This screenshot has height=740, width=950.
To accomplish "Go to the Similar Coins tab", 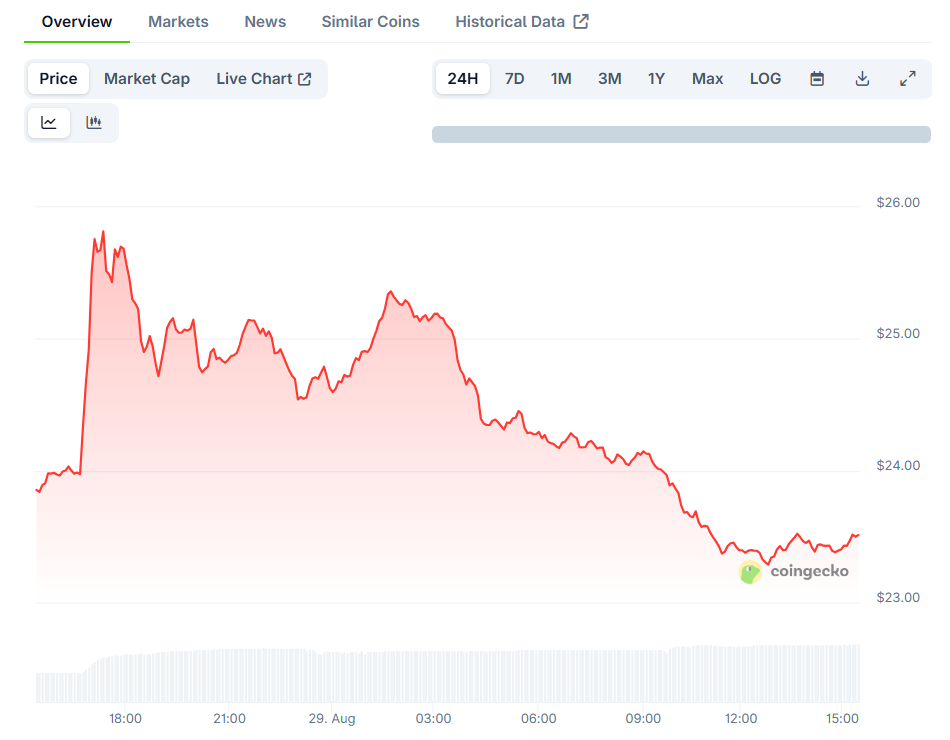I will [370, 22].
